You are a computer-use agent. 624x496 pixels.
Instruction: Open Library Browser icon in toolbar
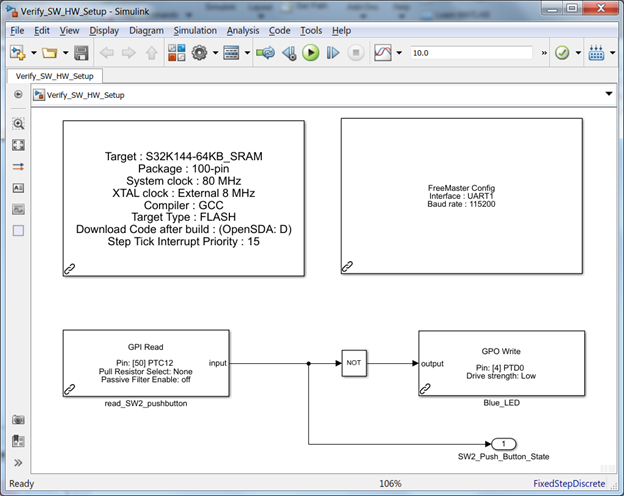176,53
